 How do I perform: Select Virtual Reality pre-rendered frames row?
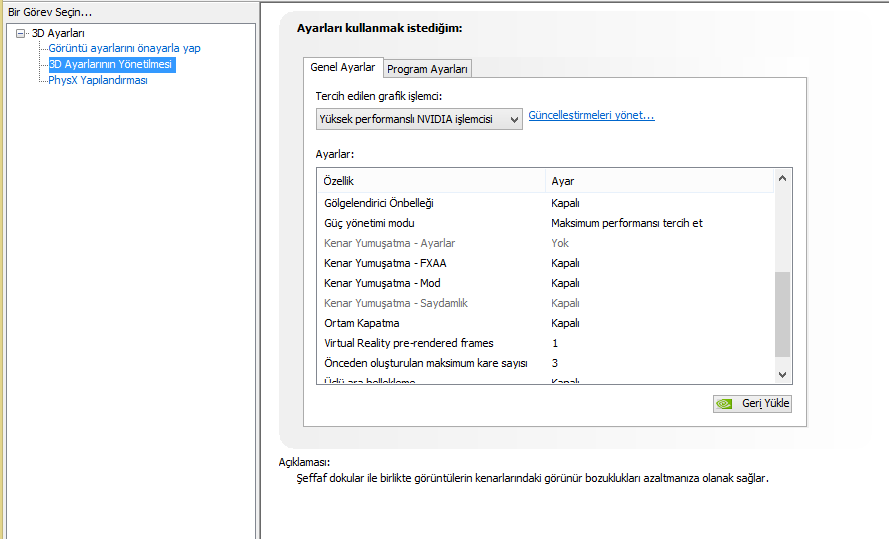tap(545, 343)
